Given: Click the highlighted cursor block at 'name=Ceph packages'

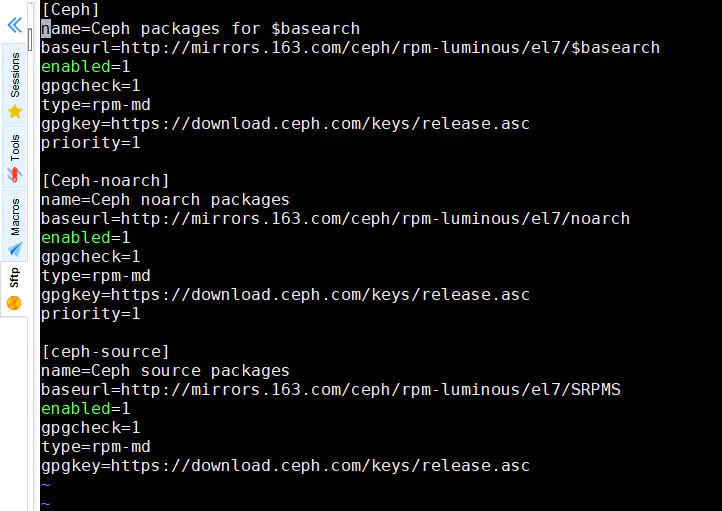Looking at the screenshot, I should (46, 29).
